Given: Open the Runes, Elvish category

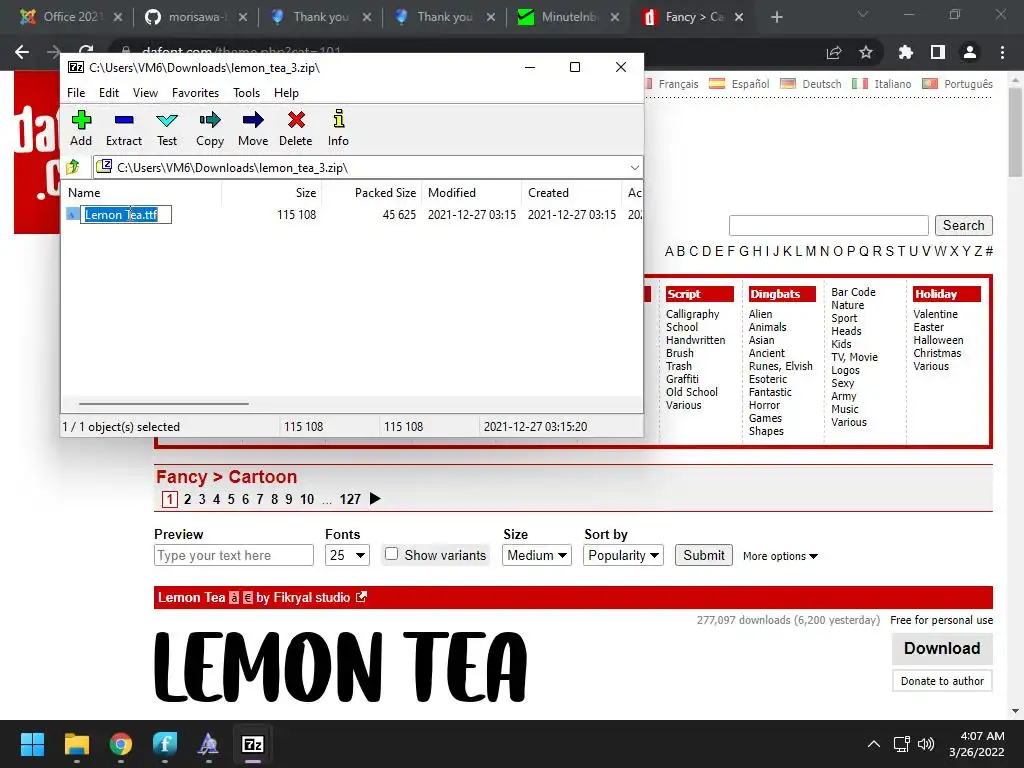Looking at the screenshot, I should 780,366.
